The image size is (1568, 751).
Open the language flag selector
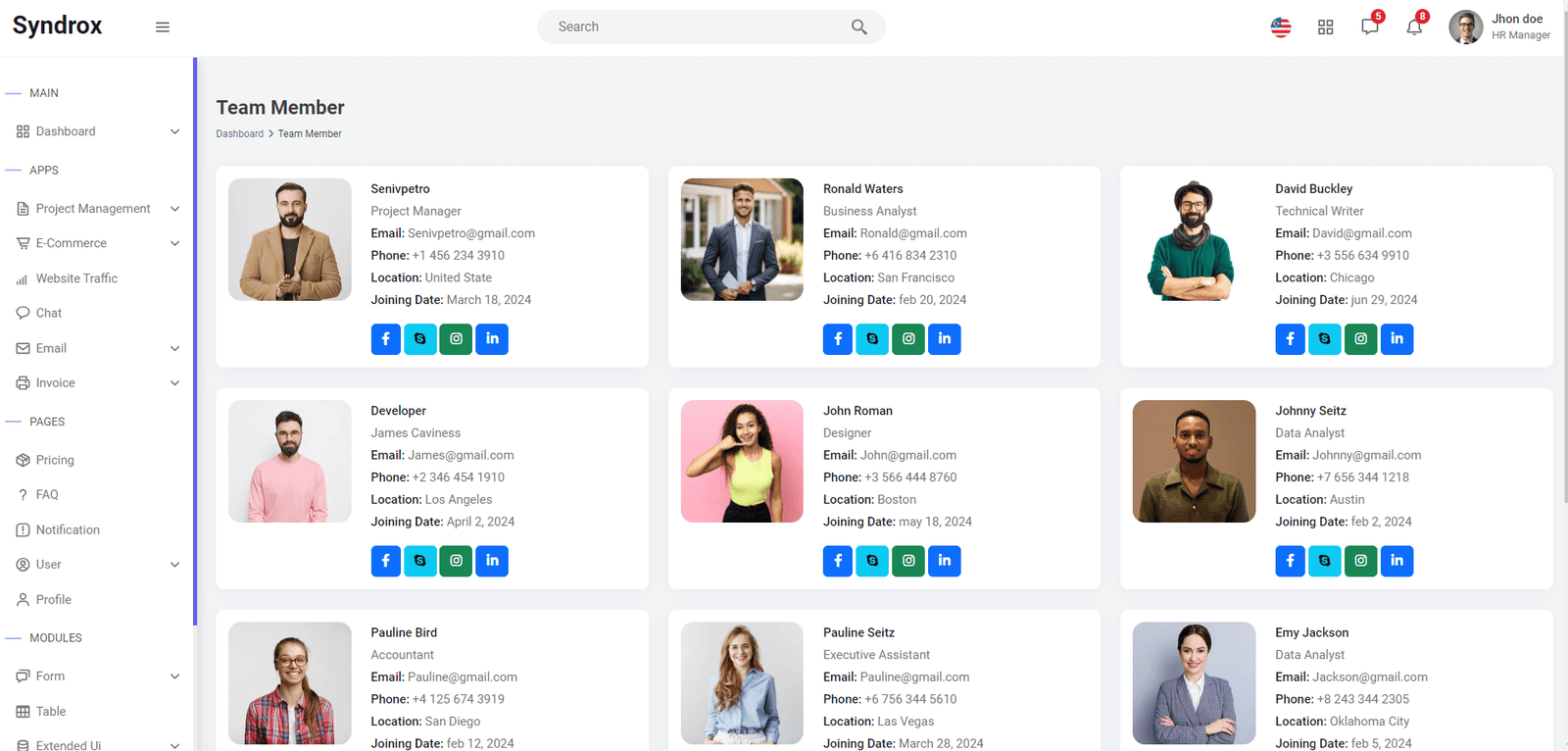coord(1281,27)
